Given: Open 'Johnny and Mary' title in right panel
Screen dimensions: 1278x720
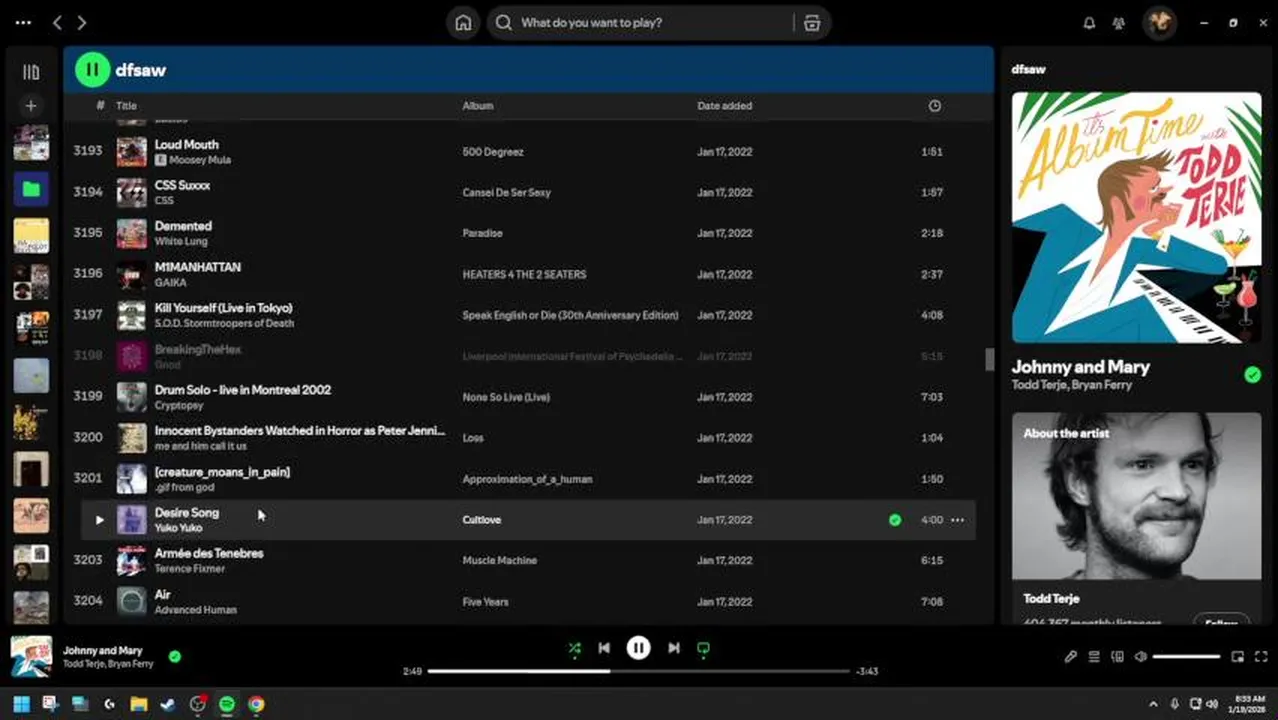Looking at the screenshot, I should tap(1081, 367).
